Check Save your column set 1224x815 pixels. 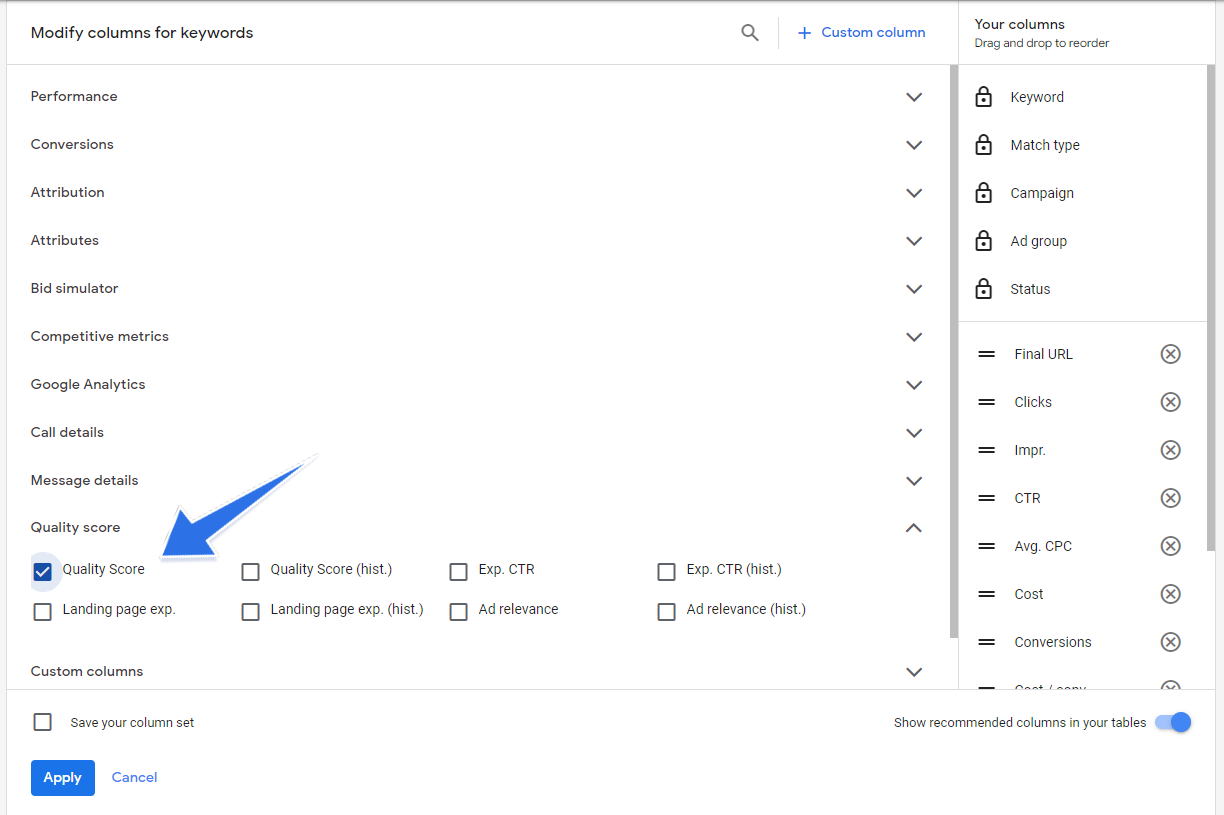(x=42, y=722)
